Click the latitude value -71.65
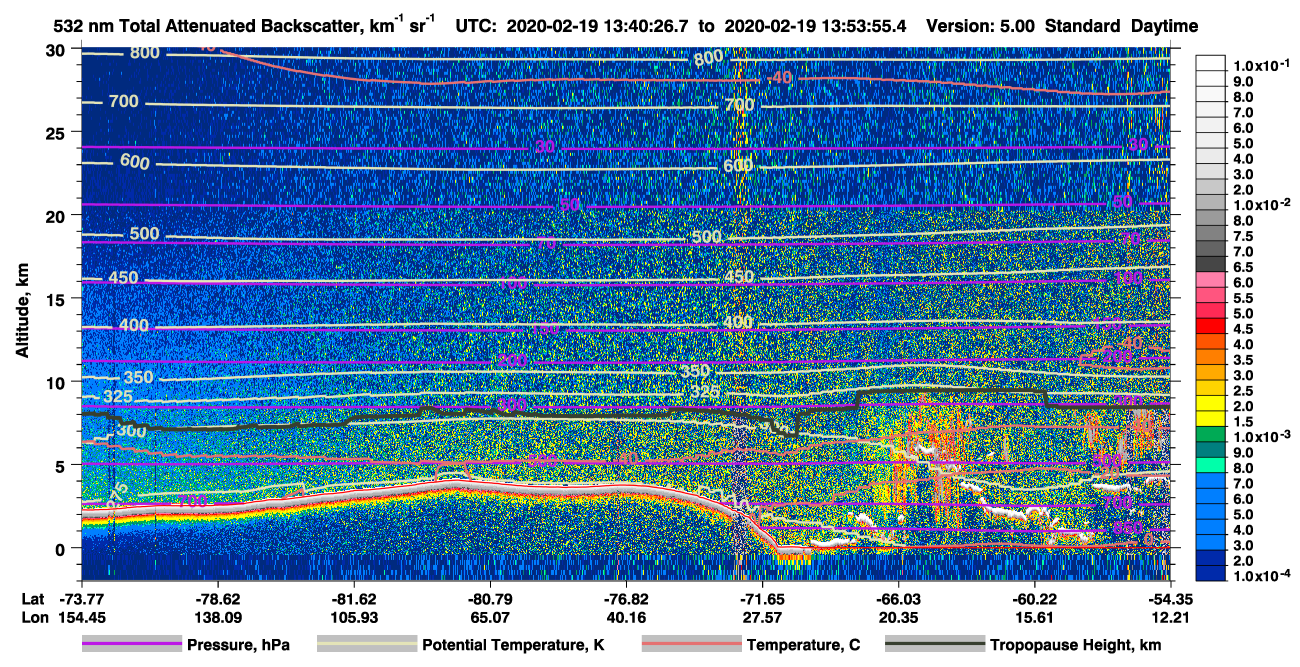This screenshot has width=1300, height=667. tap(762, 598)
